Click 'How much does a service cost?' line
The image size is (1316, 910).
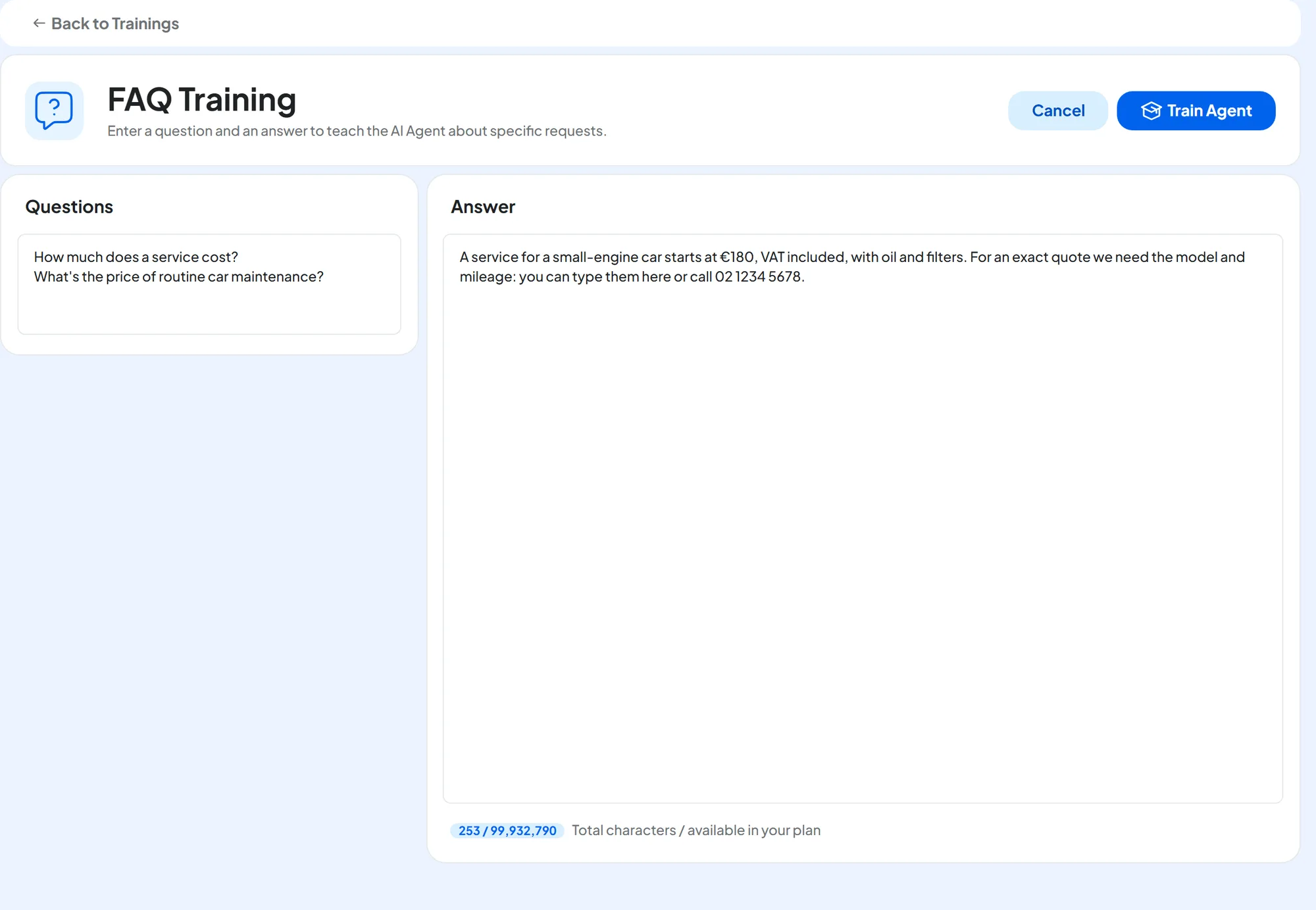136,257
